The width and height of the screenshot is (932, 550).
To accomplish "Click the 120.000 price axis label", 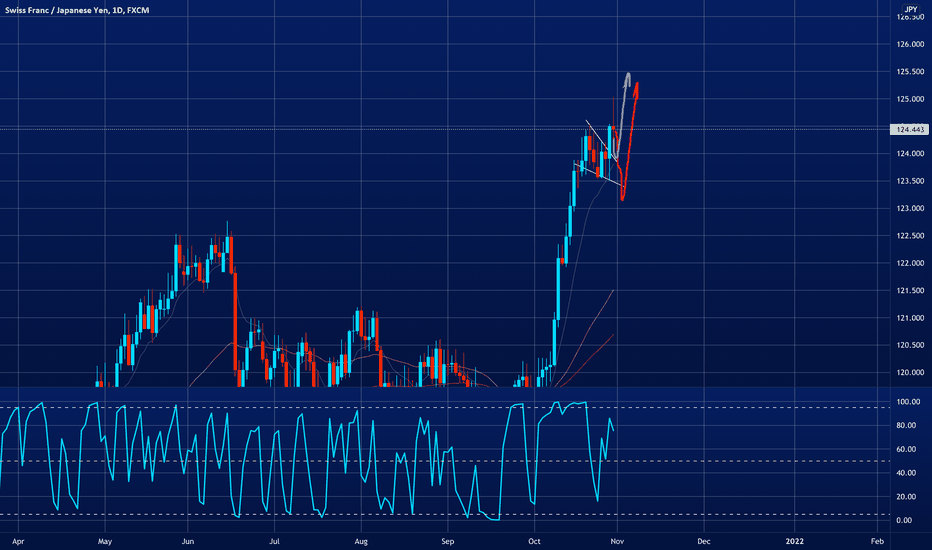I will (x=910, y=373).
